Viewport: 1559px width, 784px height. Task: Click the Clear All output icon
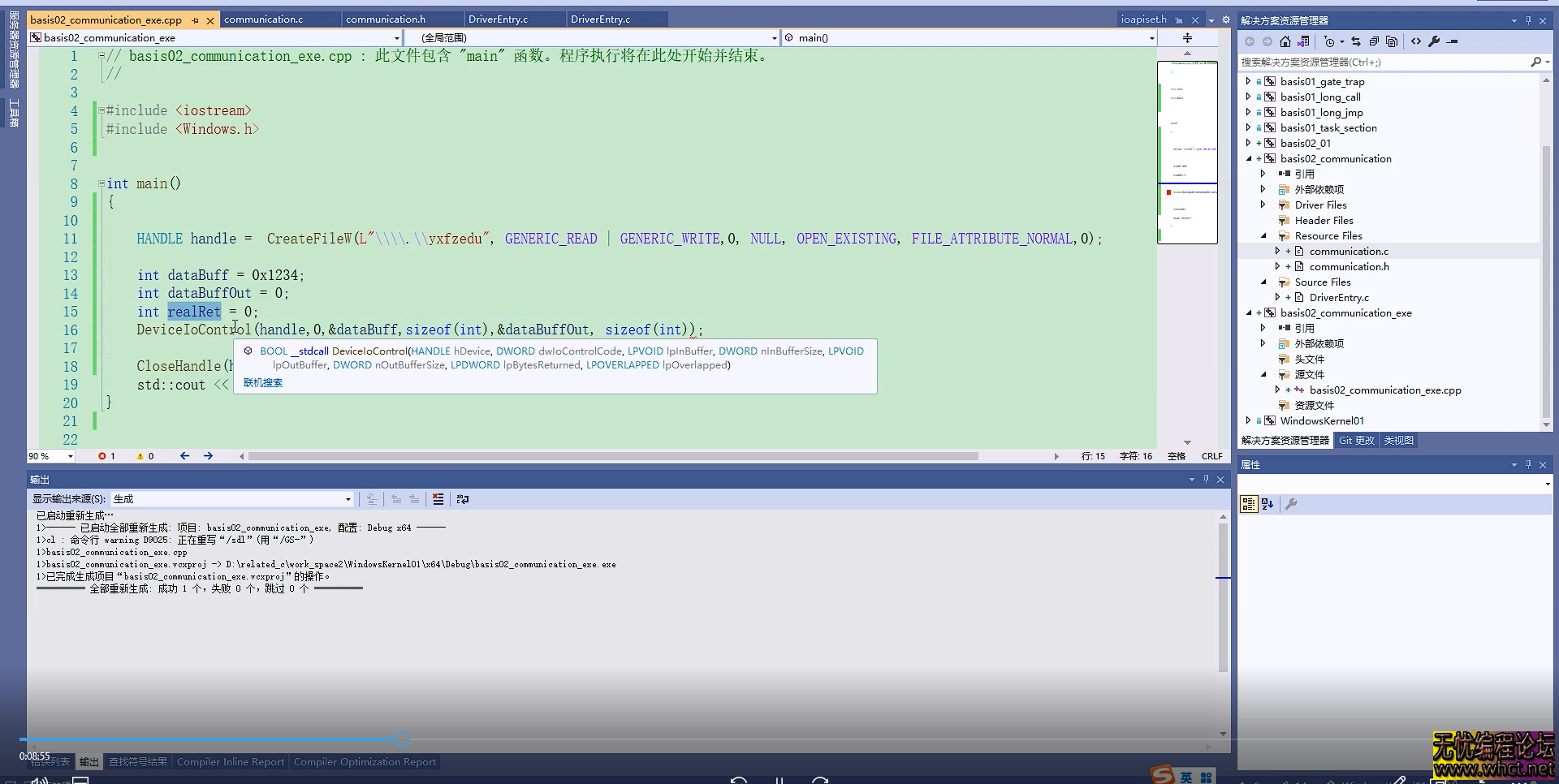point(437,499)
